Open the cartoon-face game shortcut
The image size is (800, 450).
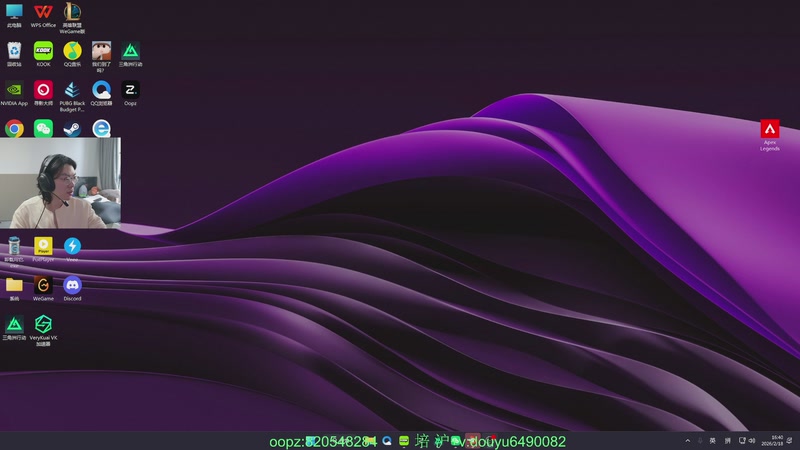tap(102, 56)
